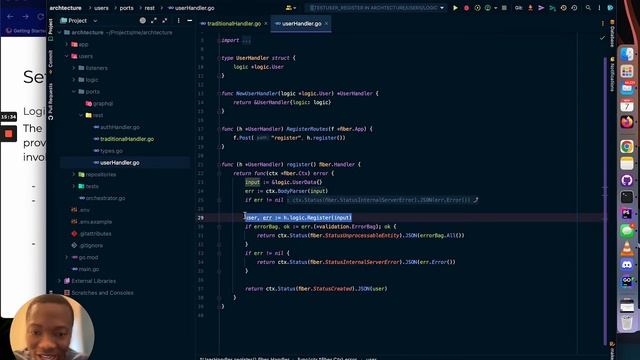Expand the logic folder

coord(74,80)
